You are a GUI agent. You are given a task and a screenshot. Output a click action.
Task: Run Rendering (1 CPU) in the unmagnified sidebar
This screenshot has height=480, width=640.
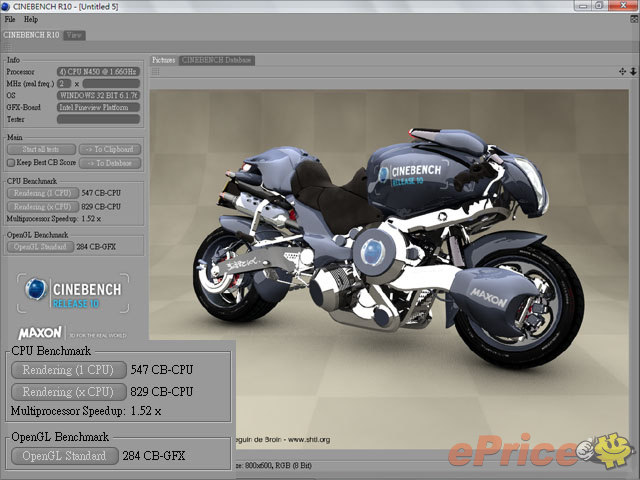[x=43, y=193]
